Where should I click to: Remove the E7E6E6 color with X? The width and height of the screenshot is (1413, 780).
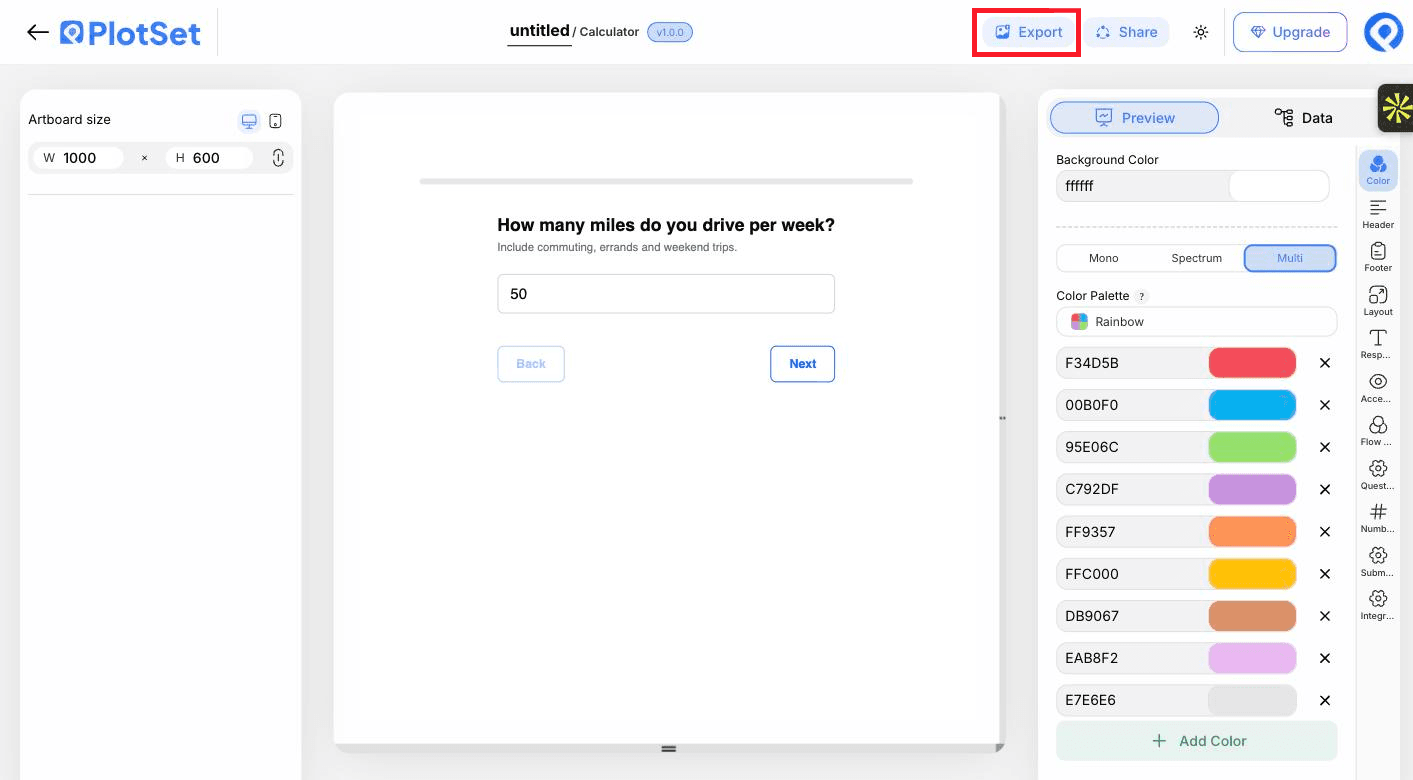[1325, 700]
